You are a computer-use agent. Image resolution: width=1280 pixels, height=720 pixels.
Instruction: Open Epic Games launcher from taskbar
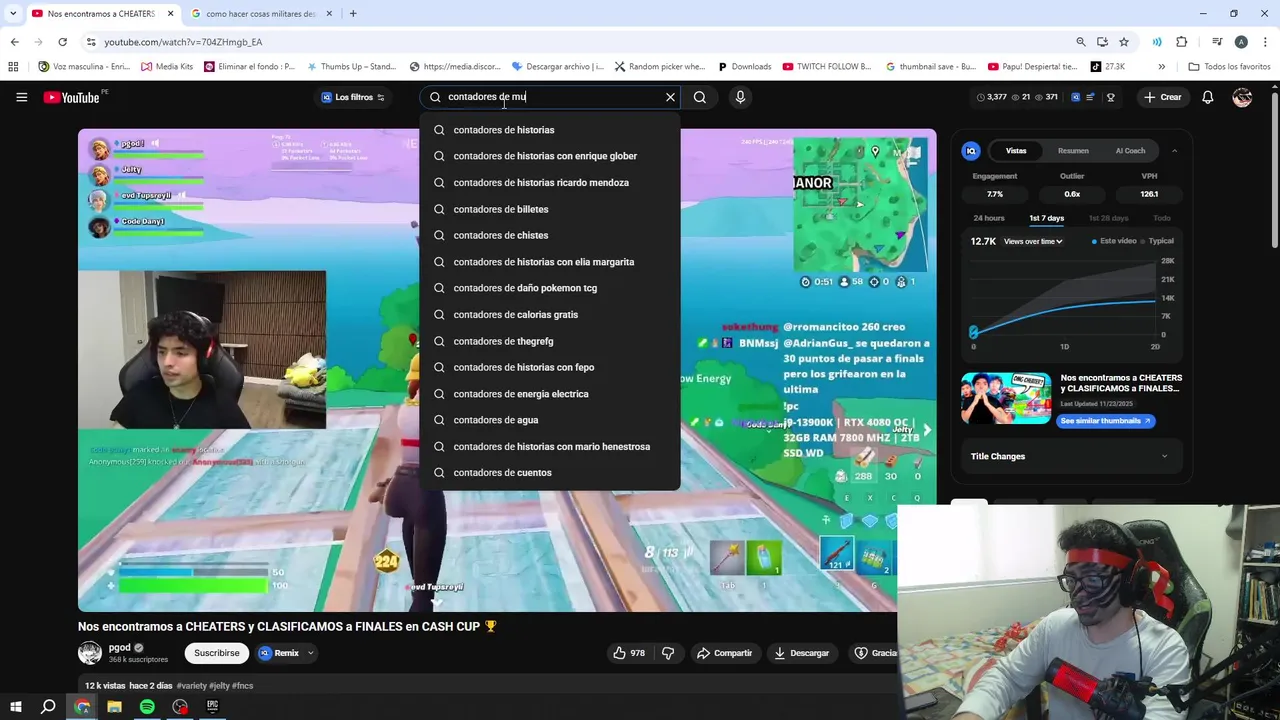212,706
